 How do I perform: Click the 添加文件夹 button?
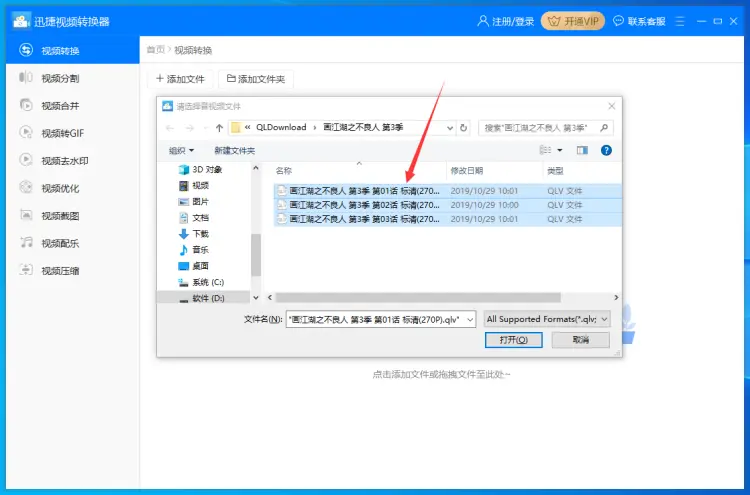coord(256,79)
